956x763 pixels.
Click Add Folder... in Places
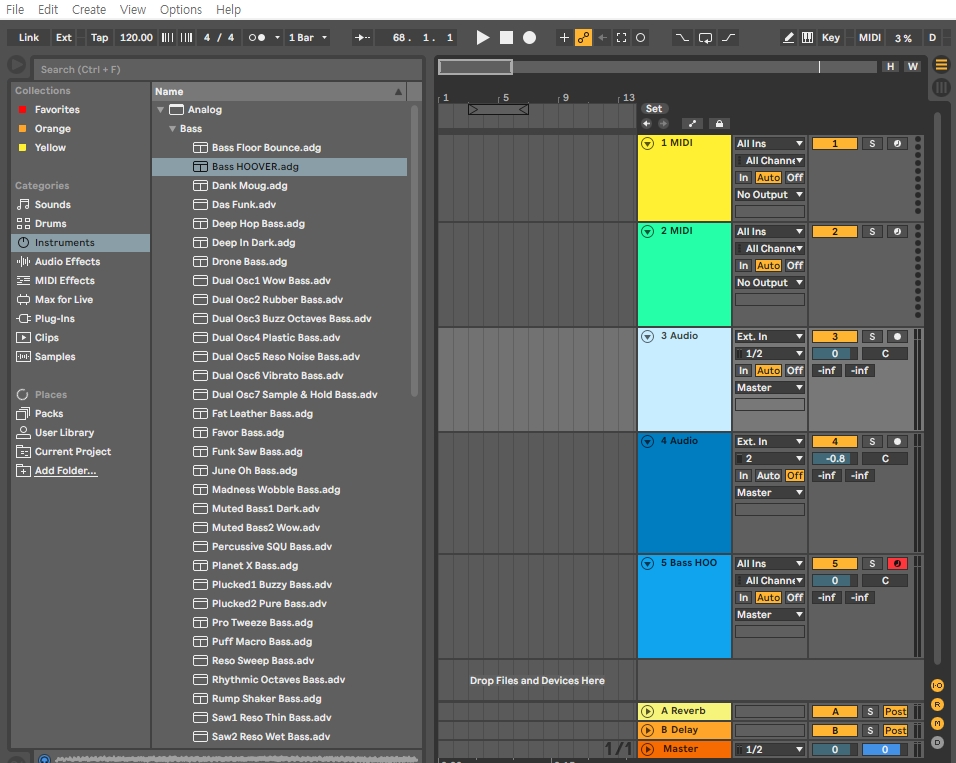[x=65, y=471]
